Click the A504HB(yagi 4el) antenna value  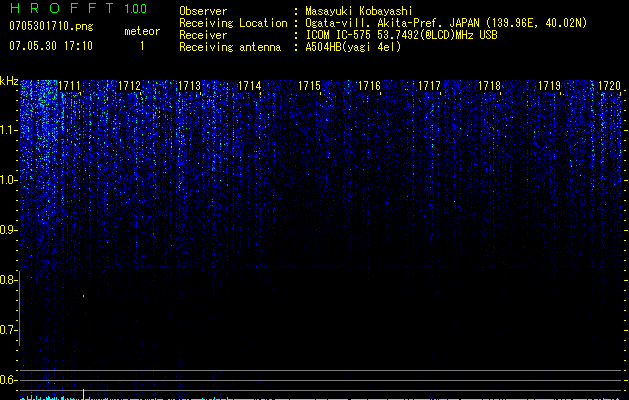click(x=353, y=47)
